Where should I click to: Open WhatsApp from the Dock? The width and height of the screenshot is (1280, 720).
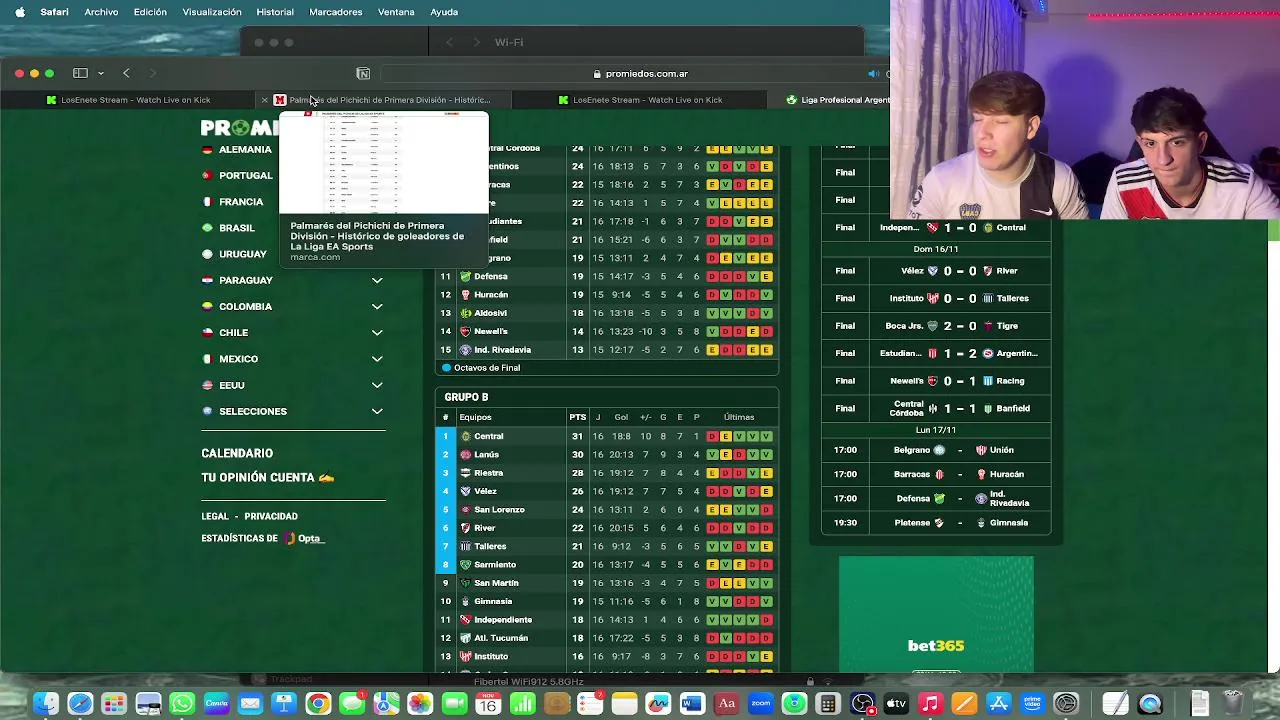[182, 704]
